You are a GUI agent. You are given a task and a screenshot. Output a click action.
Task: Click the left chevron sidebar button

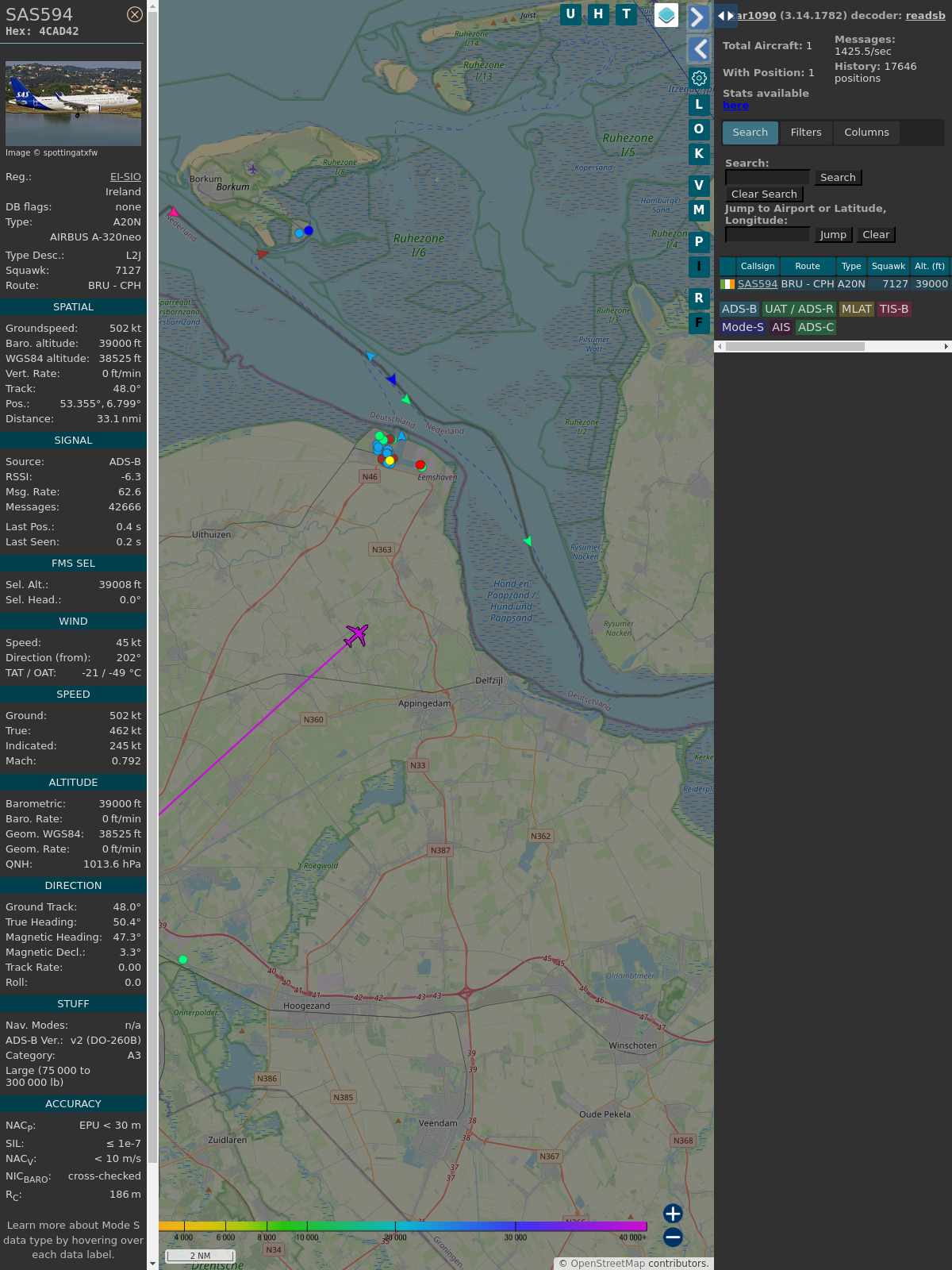pos(698,49)
